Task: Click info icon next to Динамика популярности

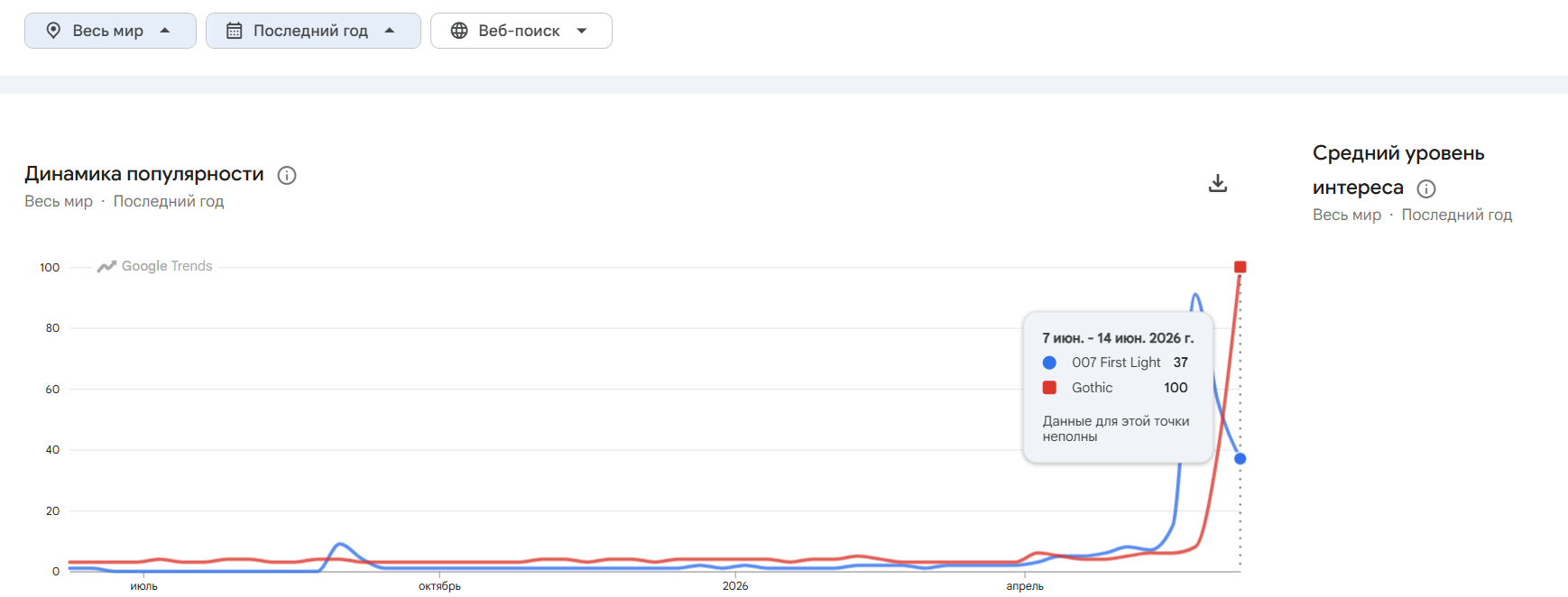Action: (x=287, y=175)
